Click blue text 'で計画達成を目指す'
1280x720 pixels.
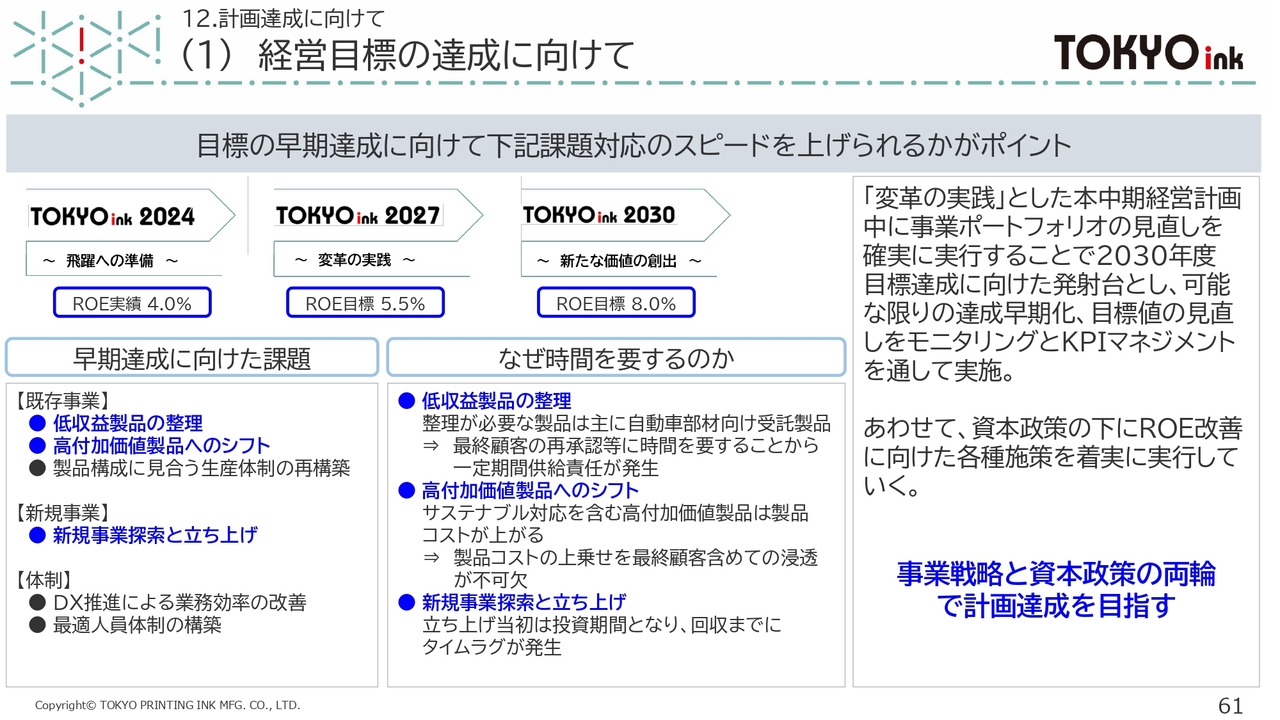point(1056,606)
